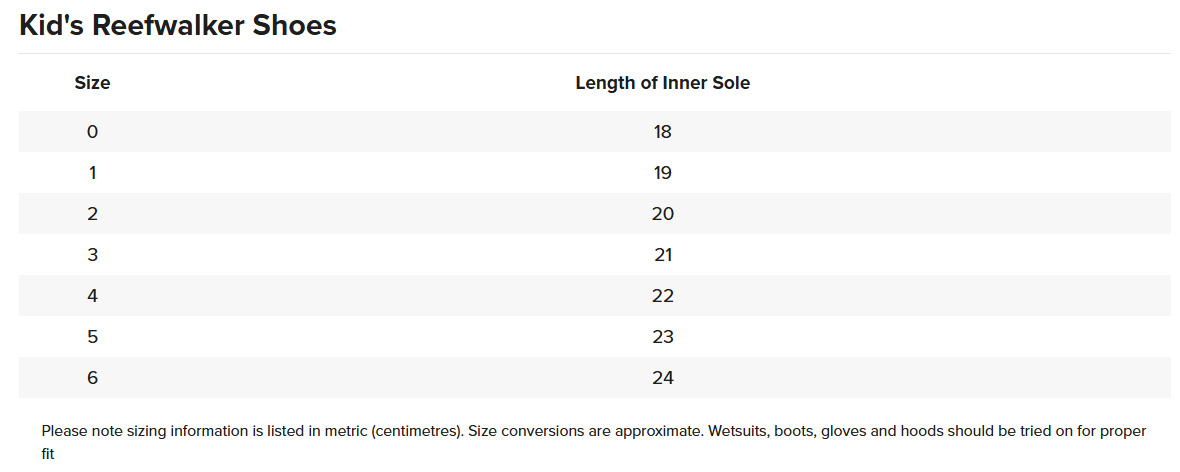
Task: Click the "Size" column header
Action: [x=92, y=83]
